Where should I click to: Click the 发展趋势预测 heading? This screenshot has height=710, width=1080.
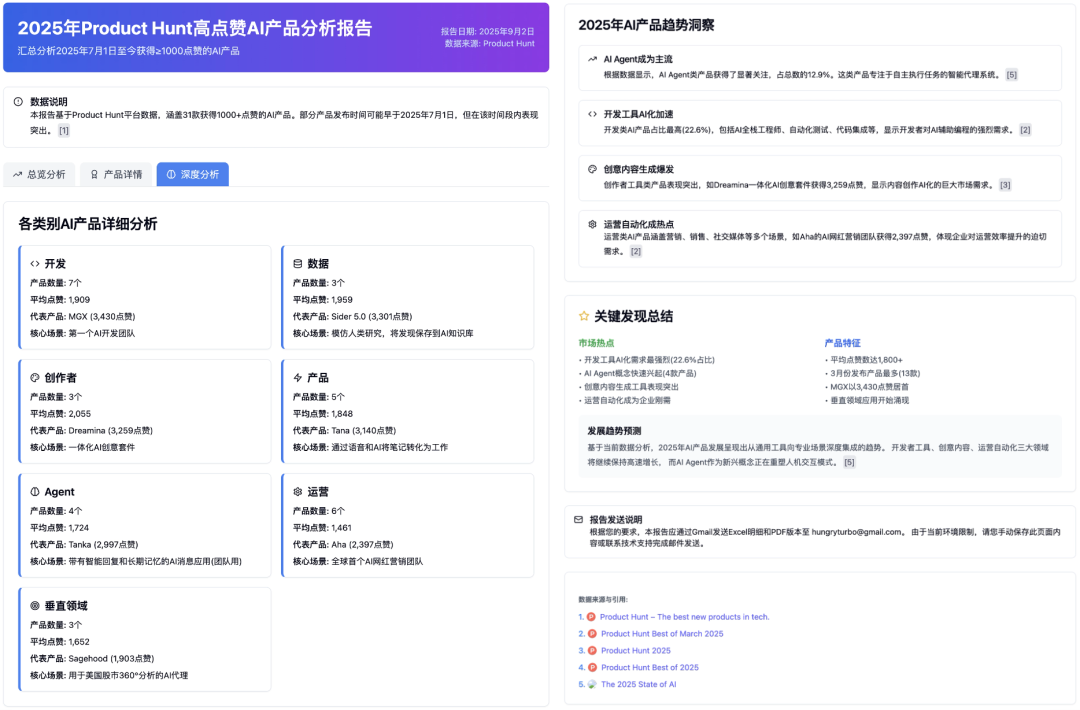[x=614, y=431]
